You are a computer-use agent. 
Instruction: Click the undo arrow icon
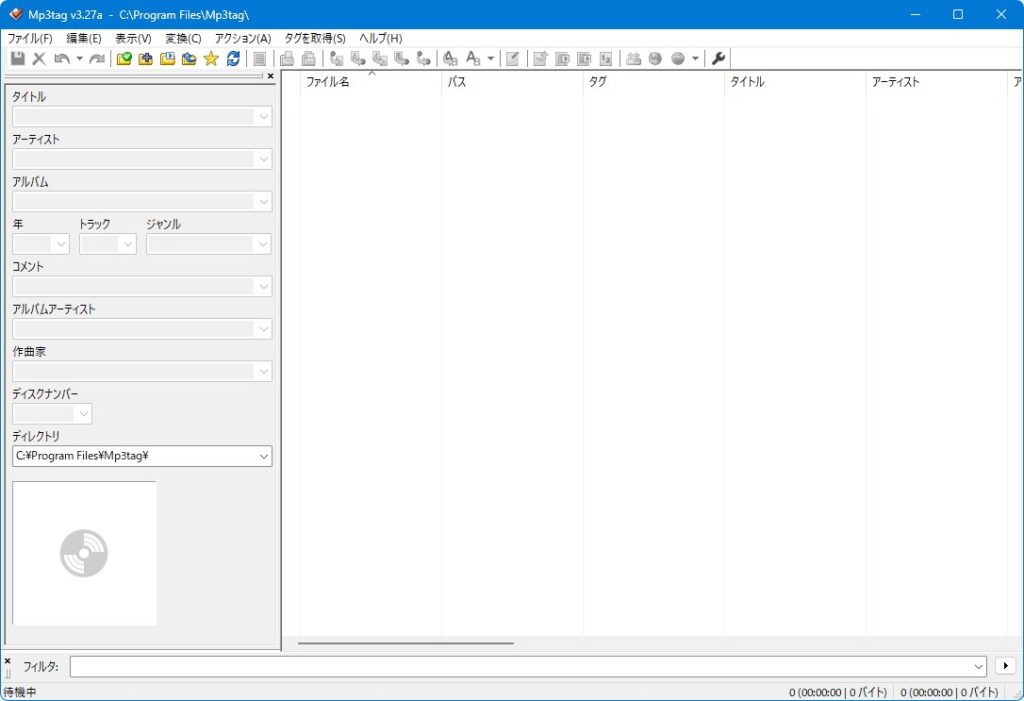point(62,59)
